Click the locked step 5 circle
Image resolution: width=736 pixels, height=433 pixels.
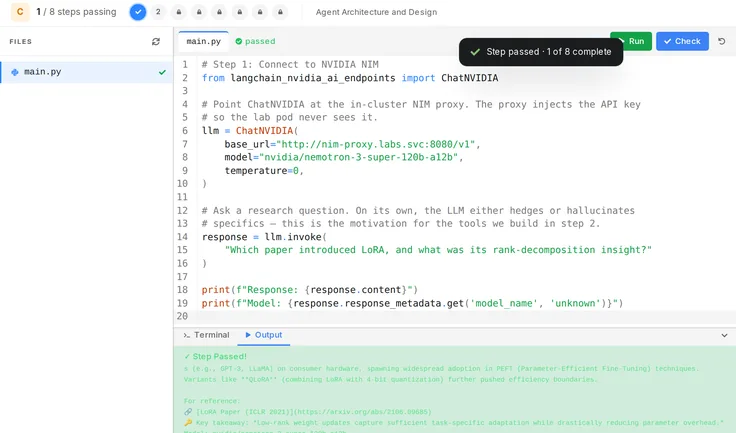[x=219, y=12]
